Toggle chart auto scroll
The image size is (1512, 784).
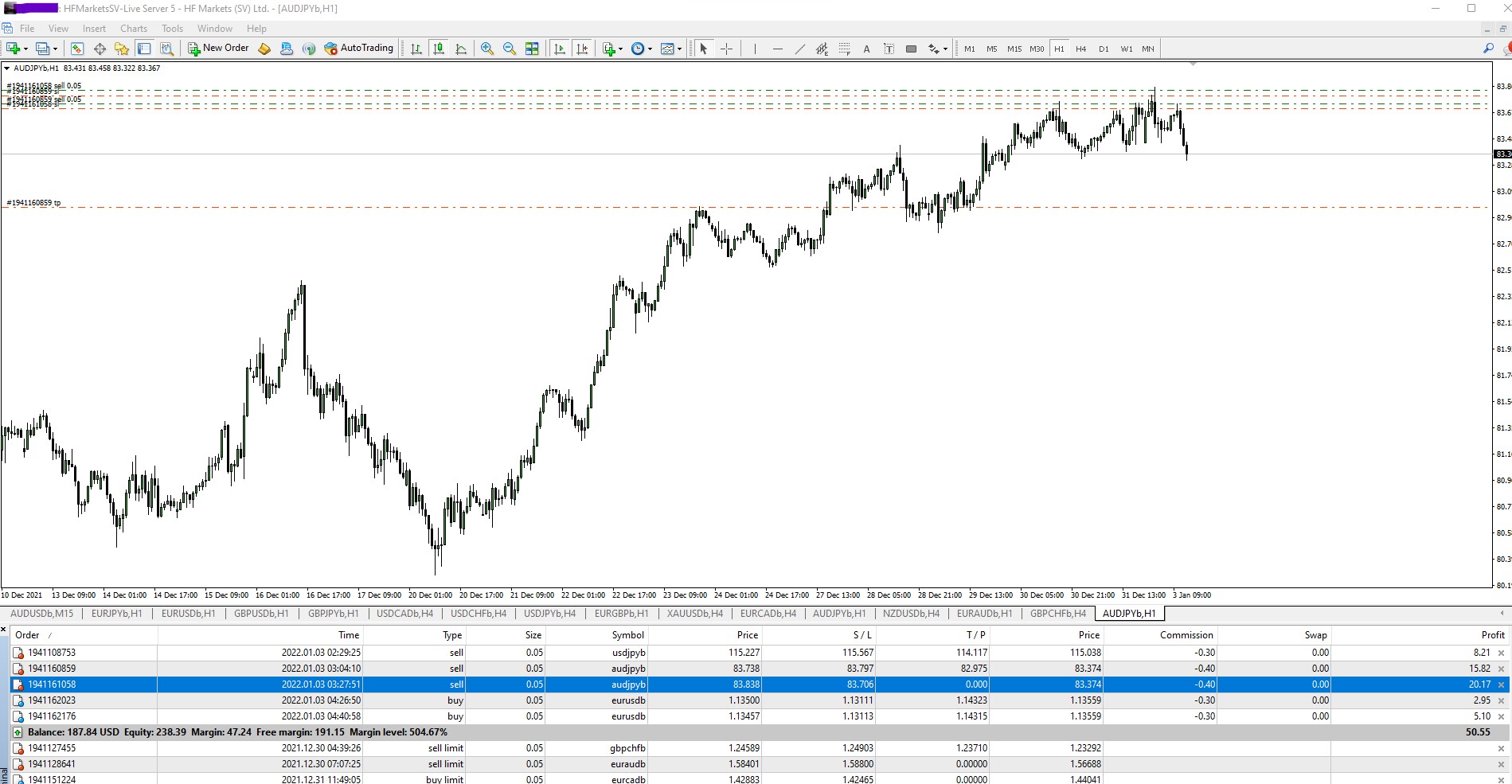point(560,49)
